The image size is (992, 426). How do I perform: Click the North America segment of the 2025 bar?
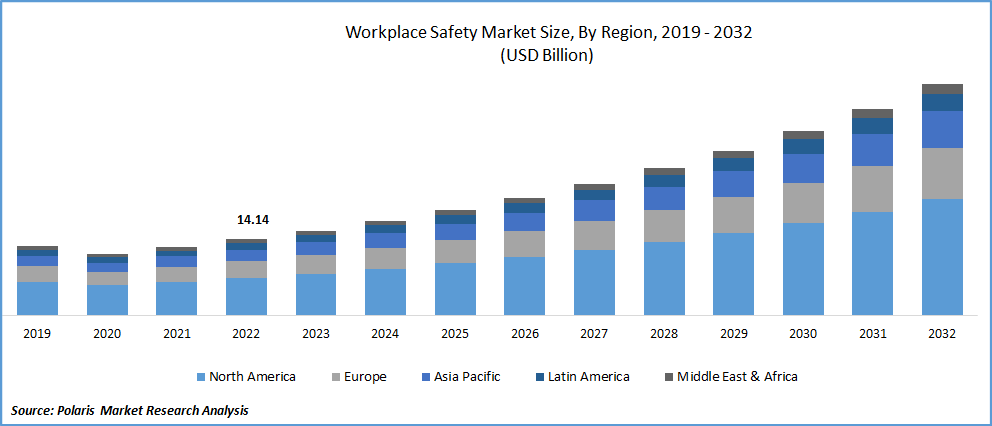[455, 289]
